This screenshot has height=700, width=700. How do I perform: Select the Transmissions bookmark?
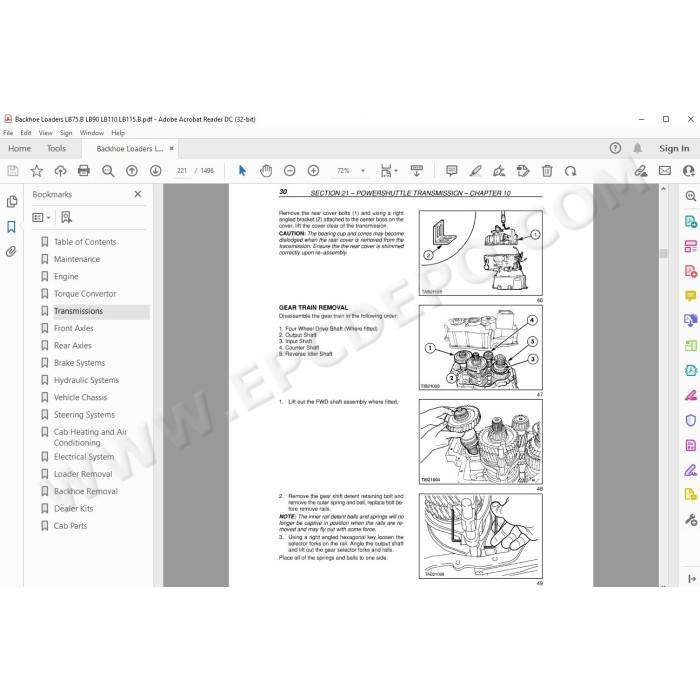pos(78,311)
